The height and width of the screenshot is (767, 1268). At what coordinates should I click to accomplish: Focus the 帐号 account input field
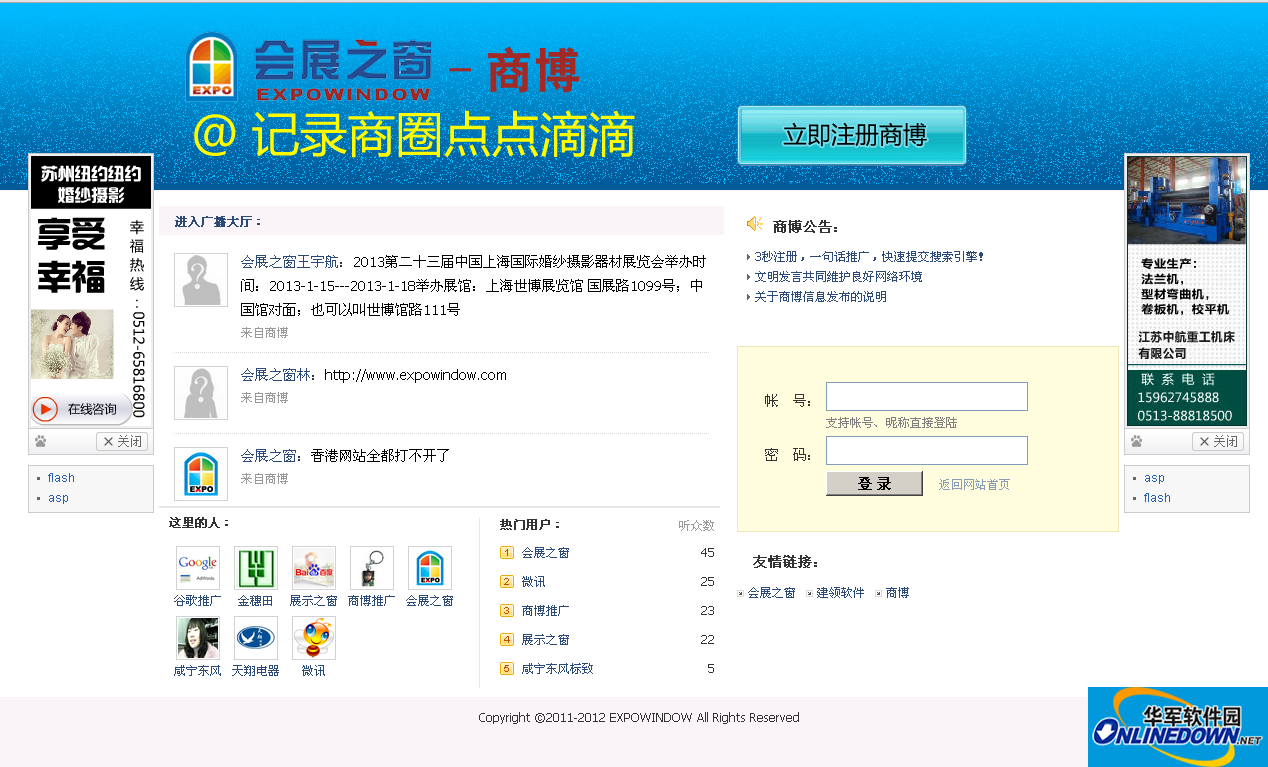coord(927,397)
